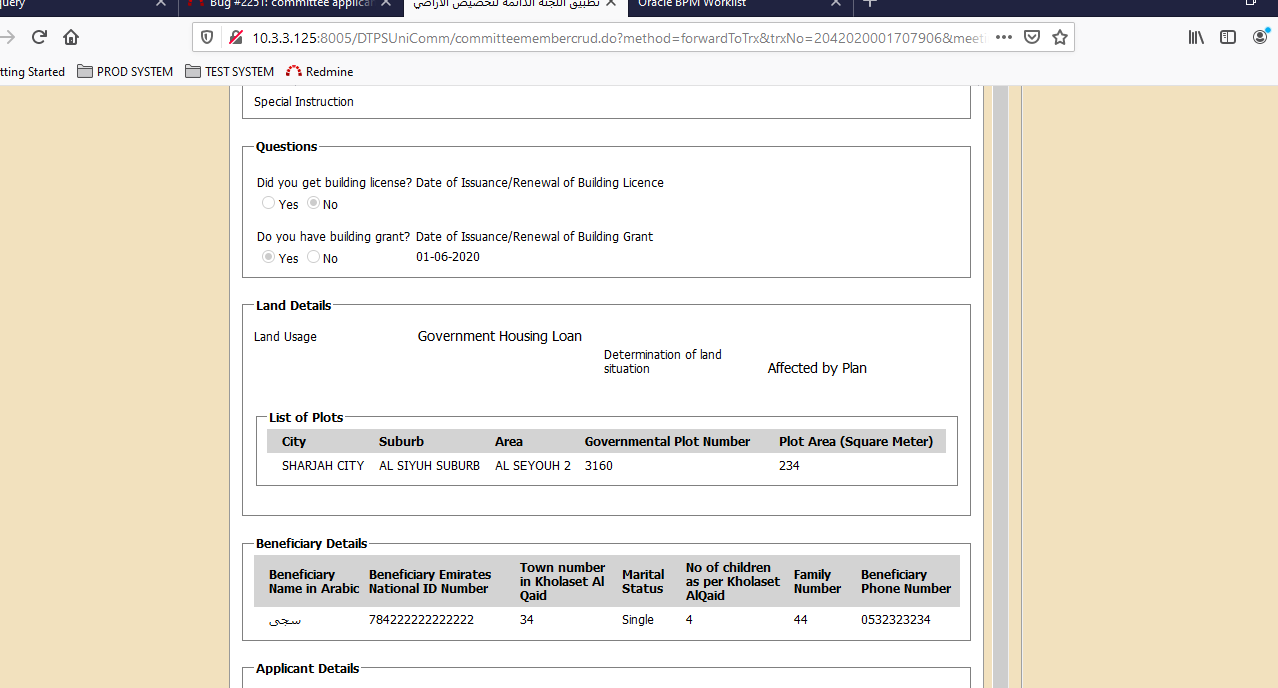Select No for building license question
Image resolution: width=1278 pixels, height=688 pixels.
click(x=313, y=203)
